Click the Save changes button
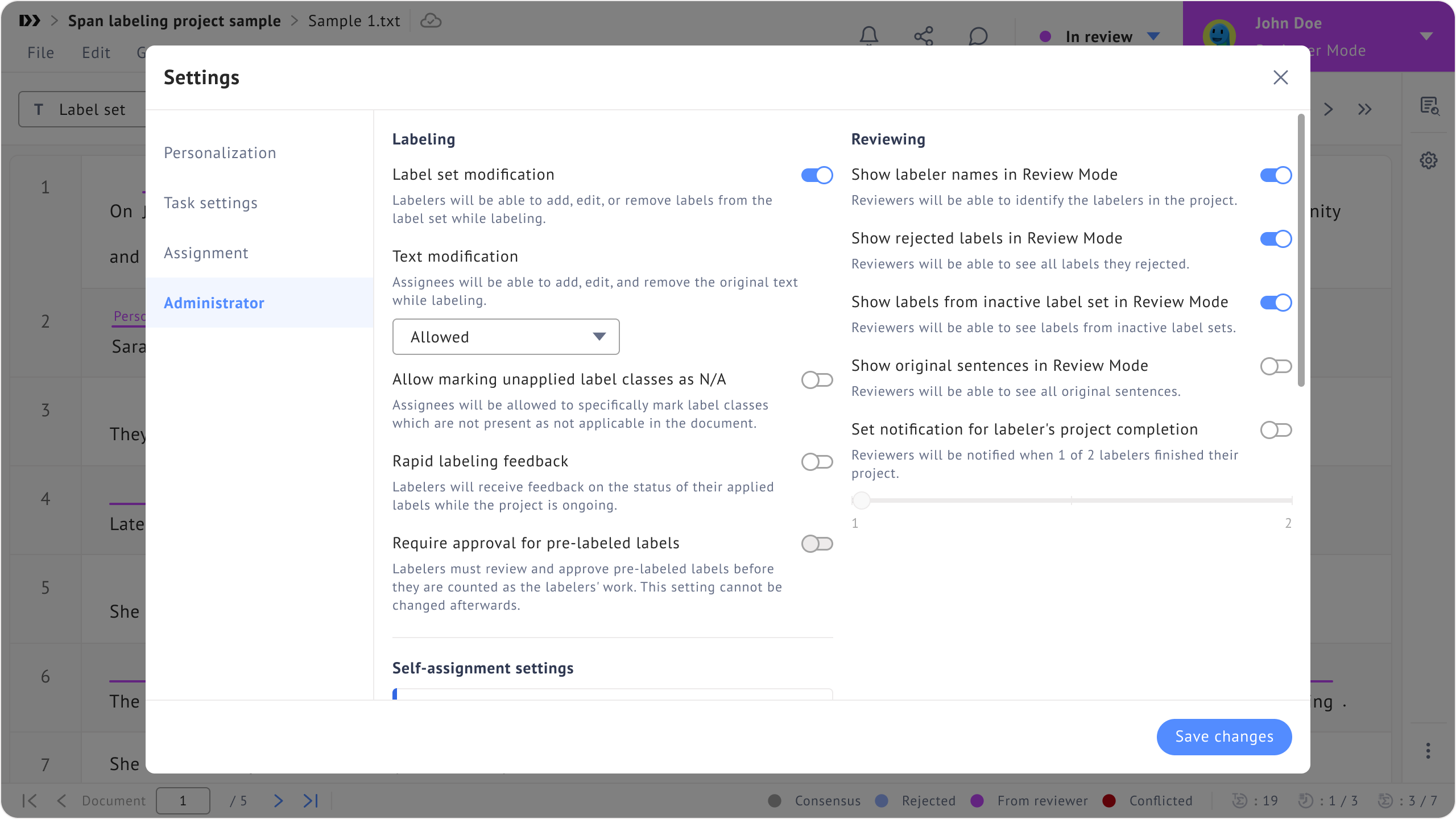Image resolution: width=1456 pixels, height=819 pixels. 1224,737
